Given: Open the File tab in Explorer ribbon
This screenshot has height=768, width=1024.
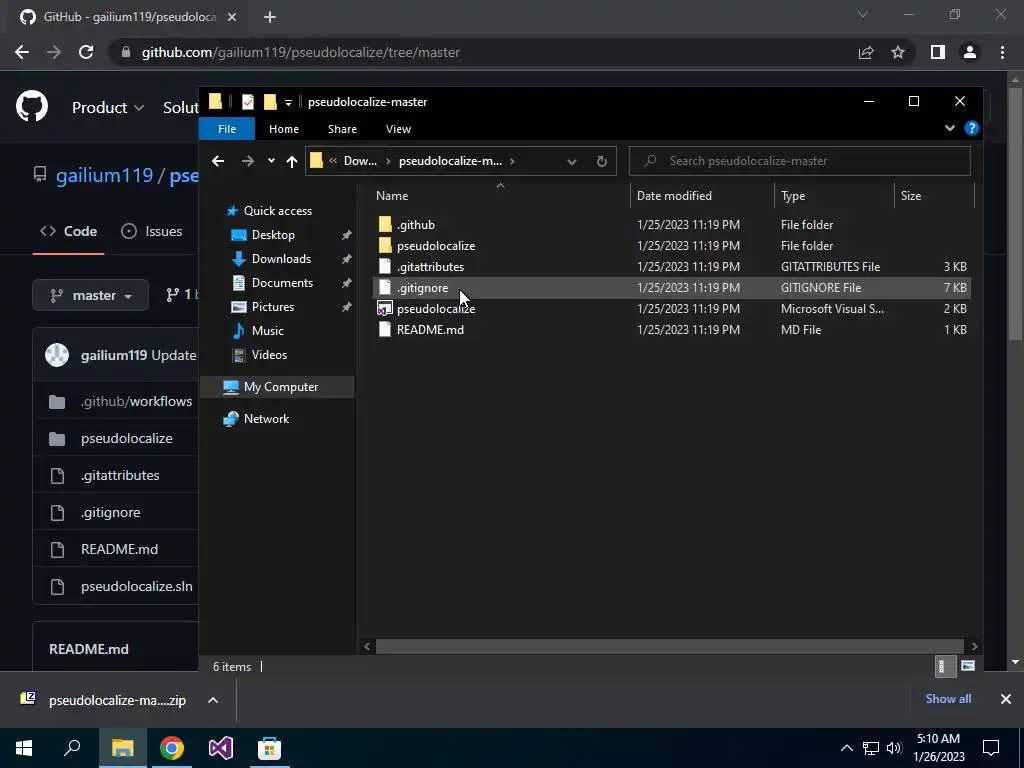Looking at the screenshot, I should 227,129.
